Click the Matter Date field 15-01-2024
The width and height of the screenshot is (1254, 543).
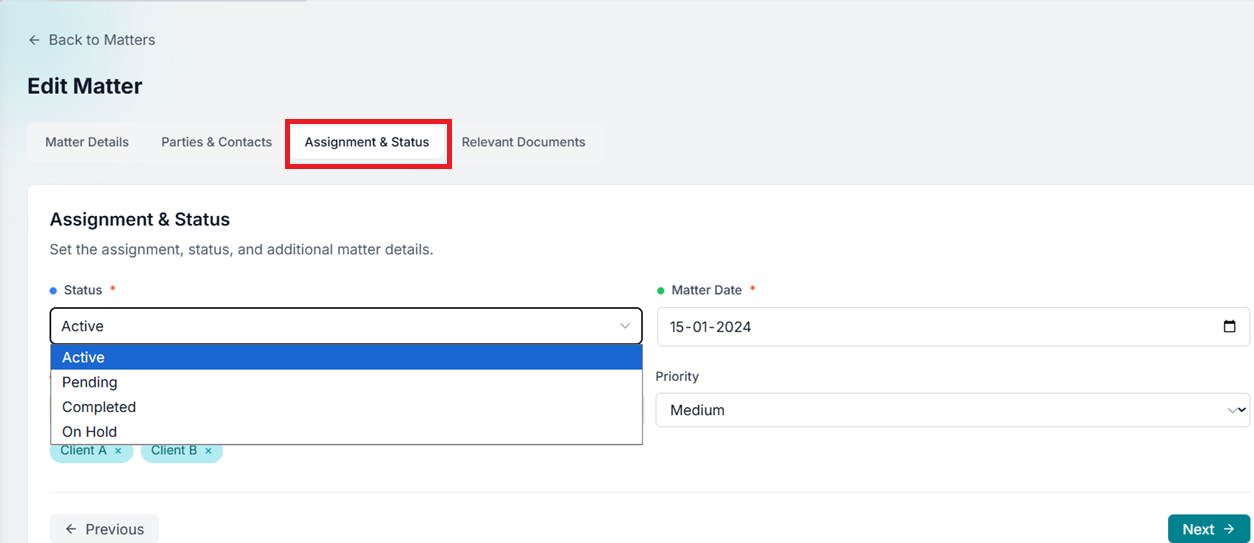[x=953, y=327]
